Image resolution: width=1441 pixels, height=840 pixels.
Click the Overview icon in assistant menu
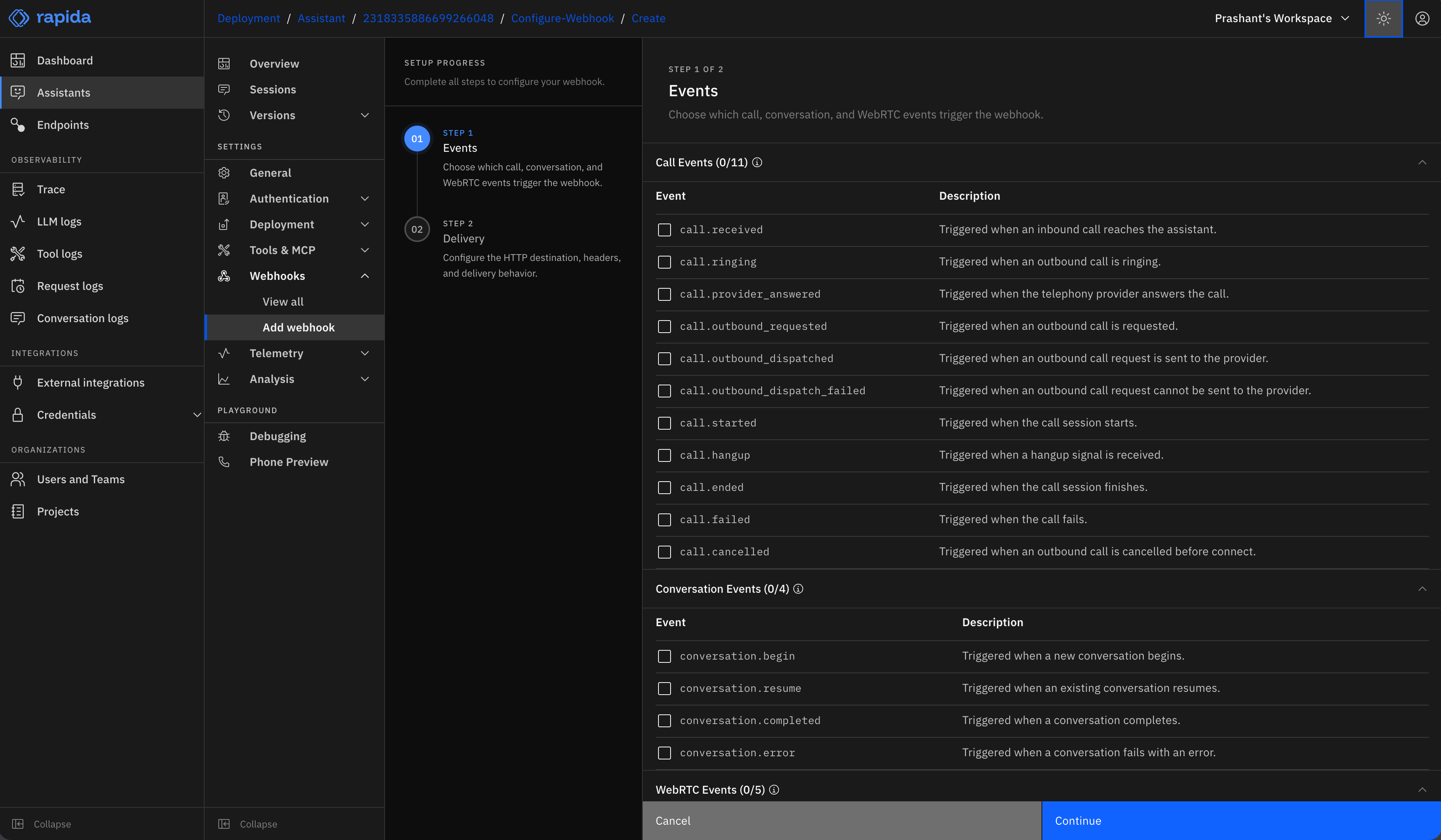pyautogui.click(x=224, y=64)
